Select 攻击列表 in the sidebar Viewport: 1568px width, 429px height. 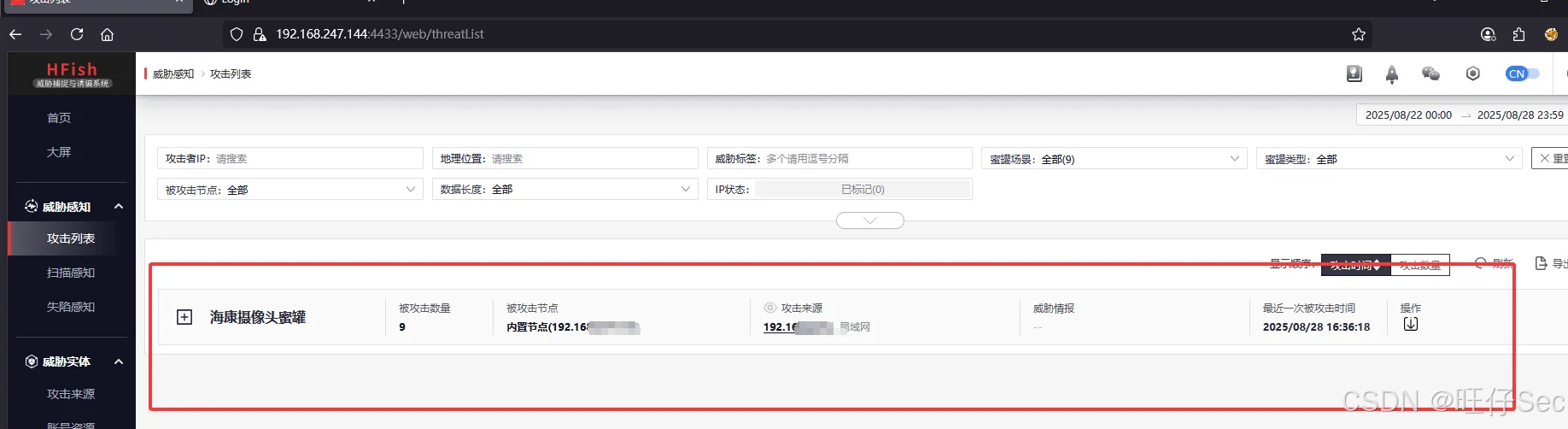71,238
